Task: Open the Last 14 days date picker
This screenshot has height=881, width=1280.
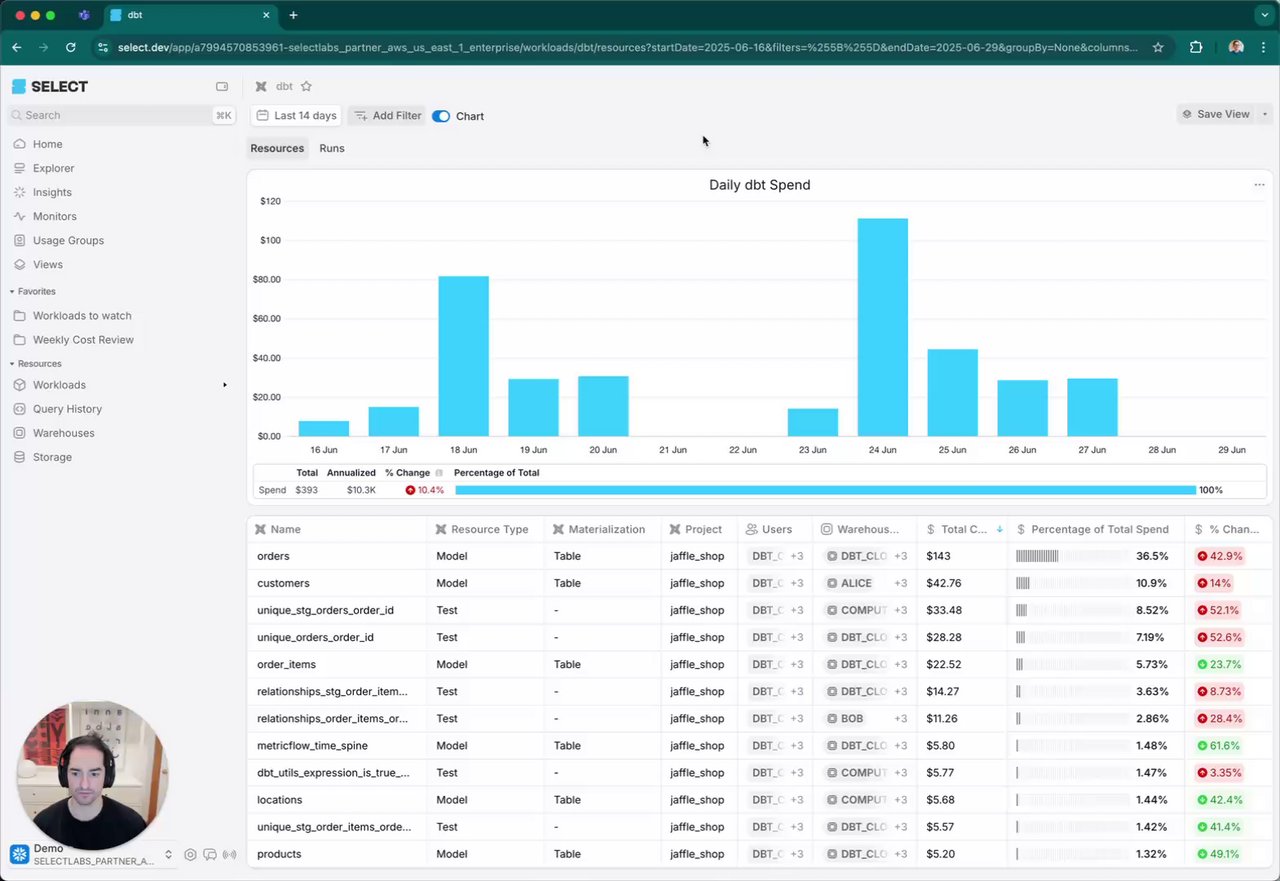Action: click(x=296, y=116)
